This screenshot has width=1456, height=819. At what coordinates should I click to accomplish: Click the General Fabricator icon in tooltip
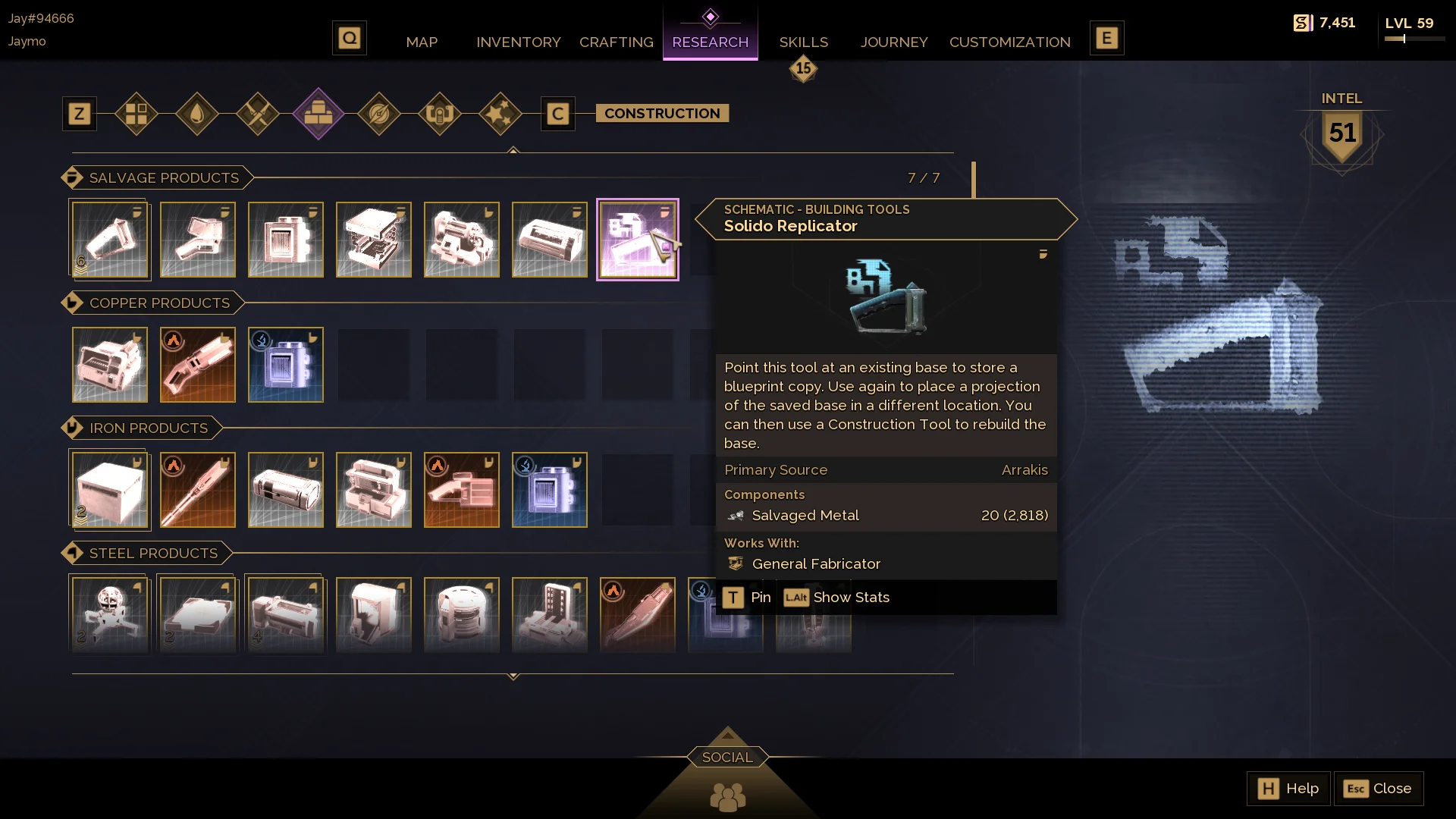(x=736, y=563)
